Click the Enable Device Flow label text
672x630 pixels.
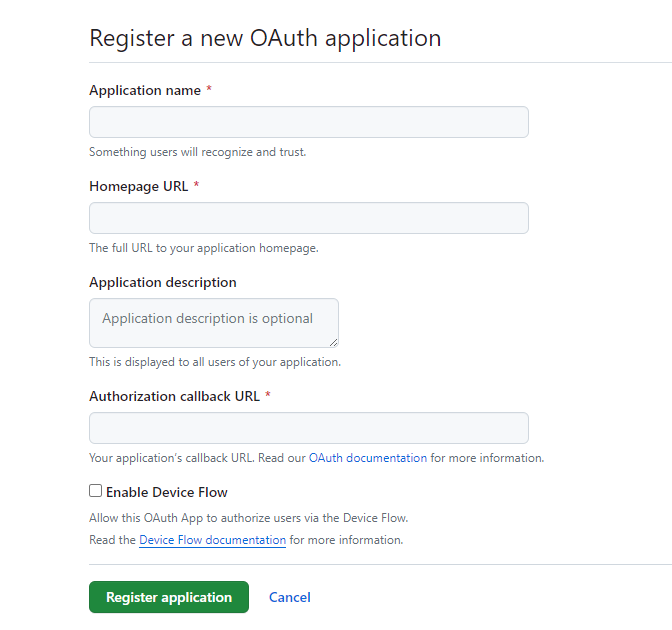[x=167, y=492]
